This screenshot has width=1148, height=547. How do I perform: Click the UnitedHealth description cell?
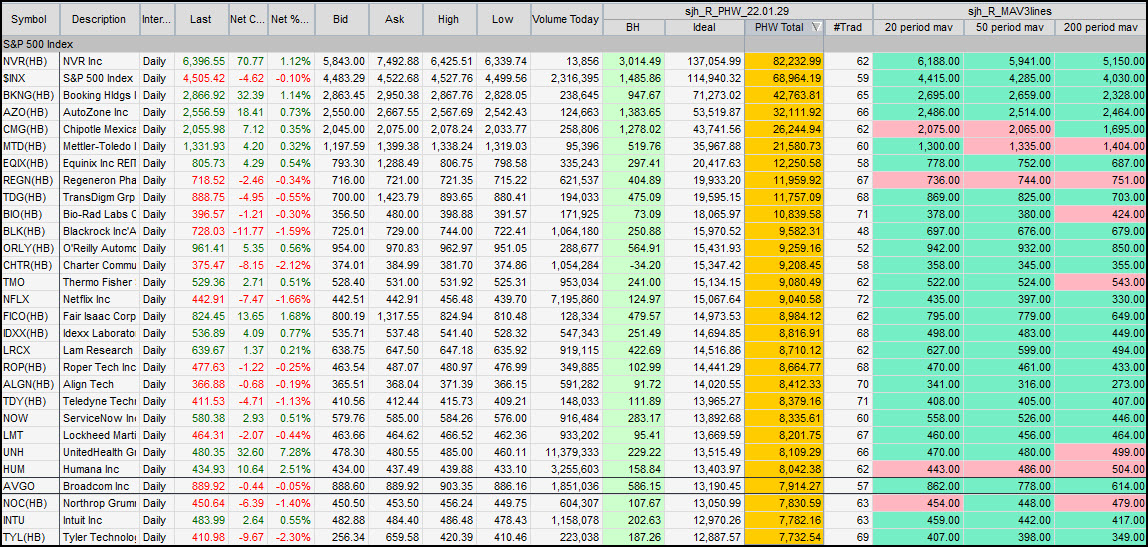click(x=100, y=451)
